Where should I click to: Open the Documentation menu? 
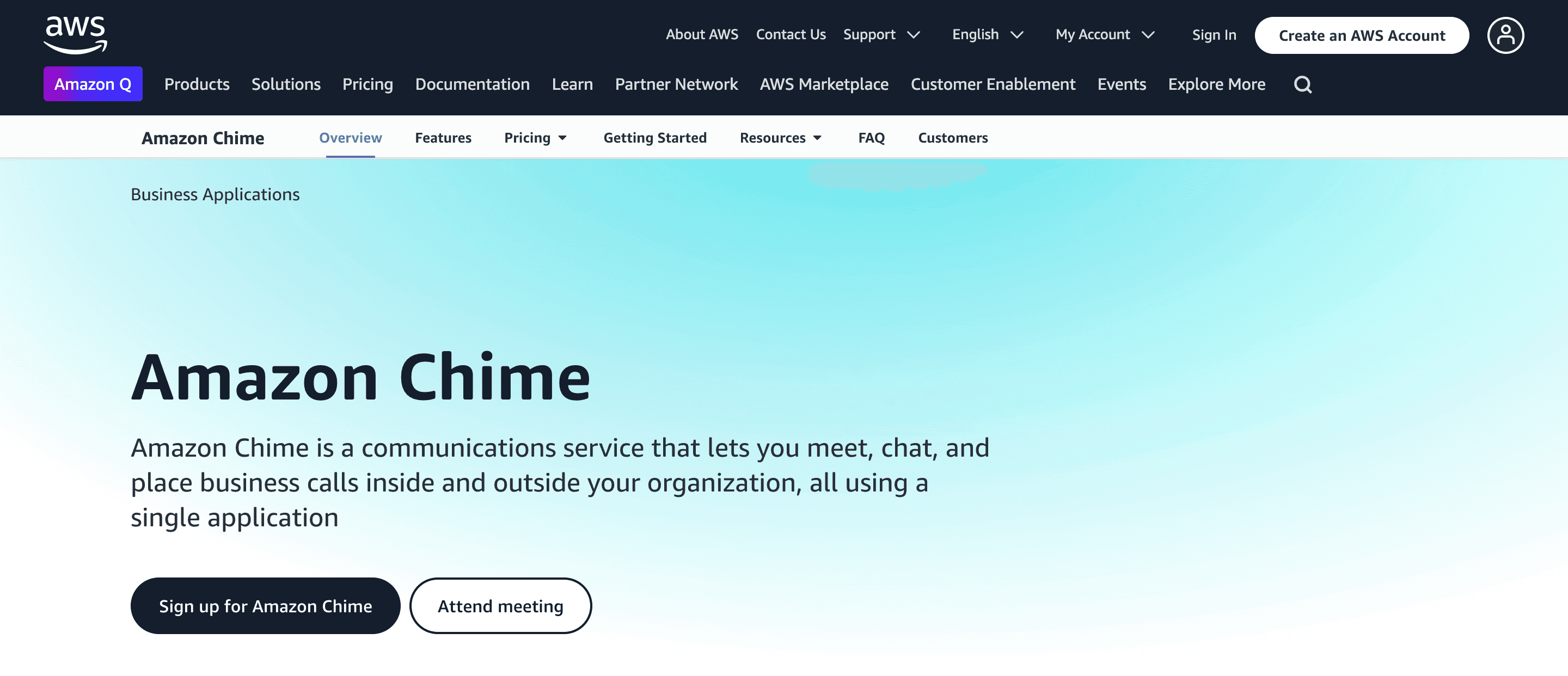click(x=473, y=84)
